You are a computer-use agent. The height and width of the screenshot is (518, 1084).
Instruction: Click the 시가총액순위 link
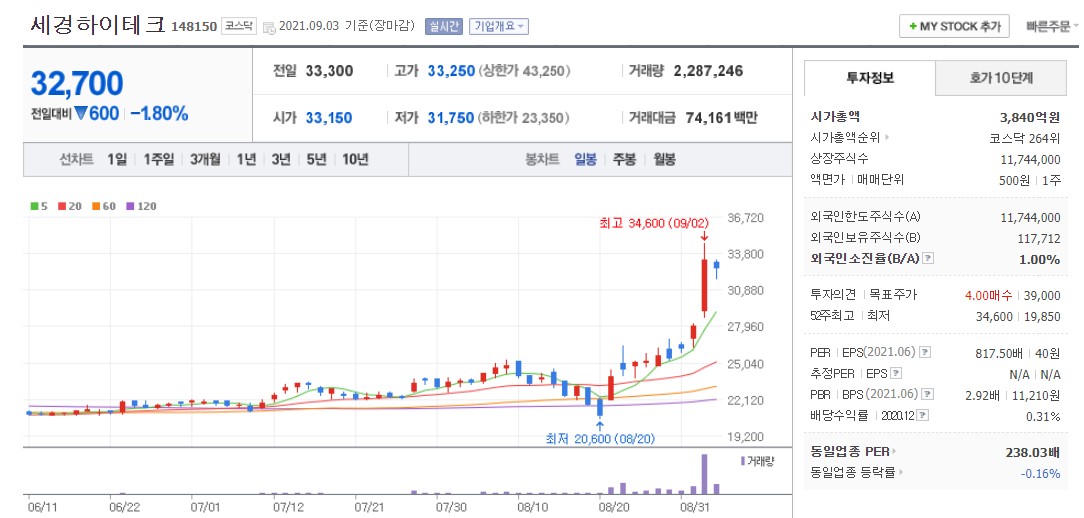(845, 138)
